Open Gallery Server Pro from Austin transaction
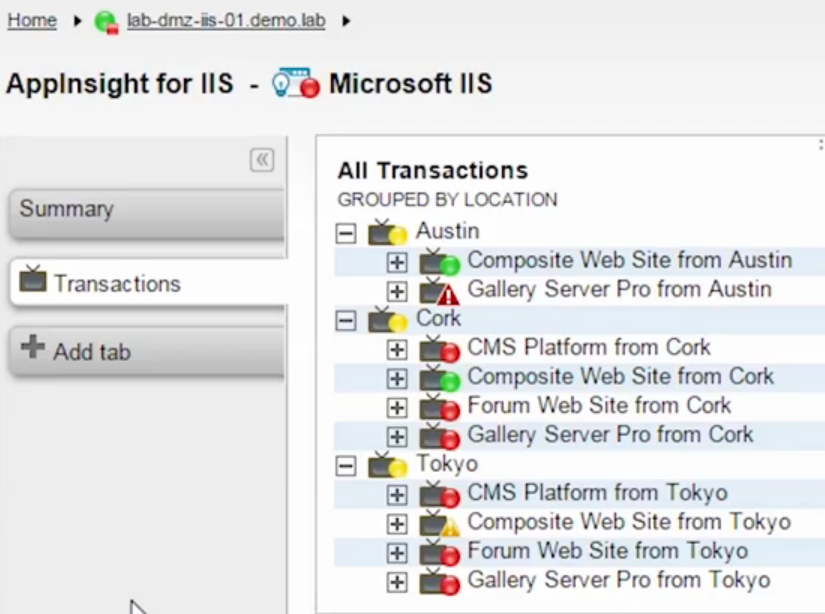The image size is (825, 614). 620,289
